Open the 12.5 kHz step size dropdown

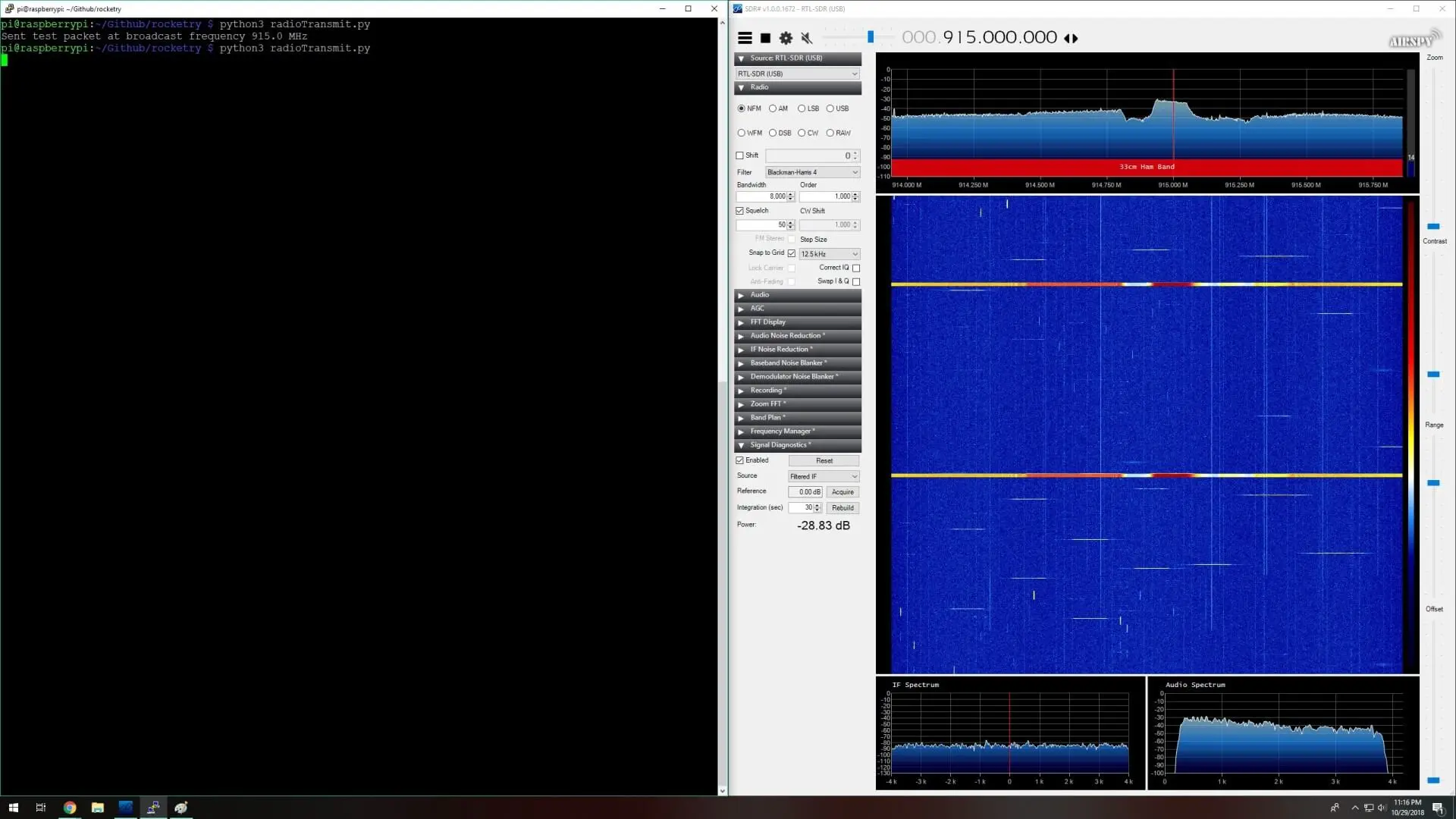pos(829,254)
